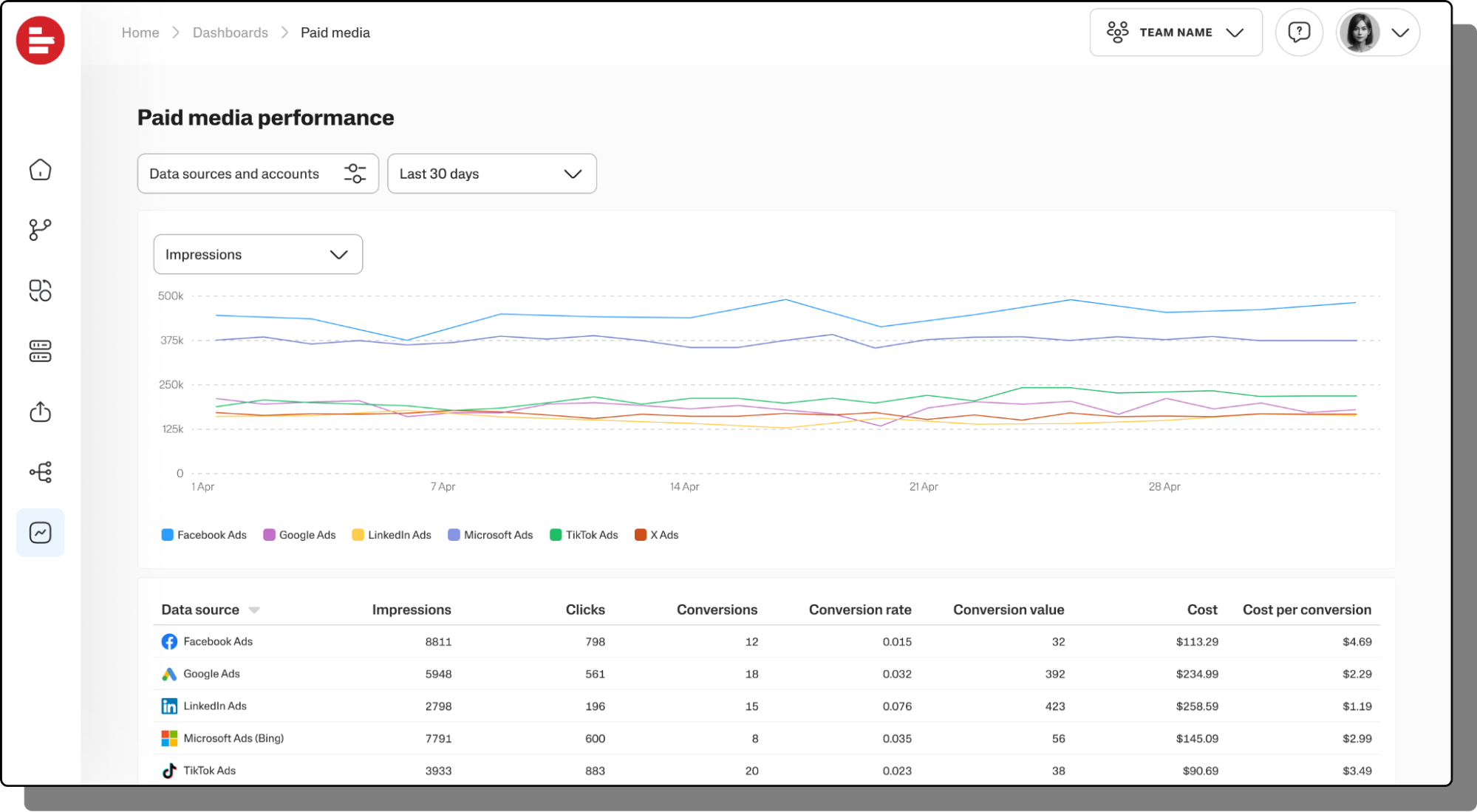Open Data sources and accounts filter
Image resolution: width=1477 pixels, height=812 pixels.
pos(257,174)
